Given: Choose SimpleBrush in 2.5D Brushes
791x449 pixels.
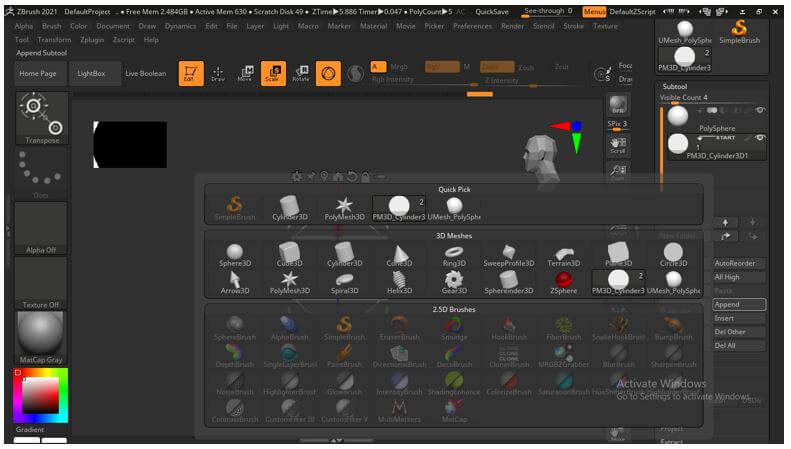Looking at the screenshot, I should (345, 329).
